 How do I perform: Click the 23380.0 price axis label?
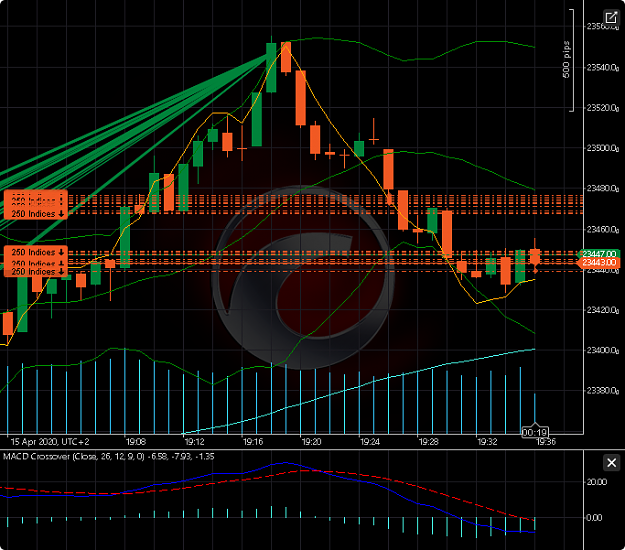point(603,390)
